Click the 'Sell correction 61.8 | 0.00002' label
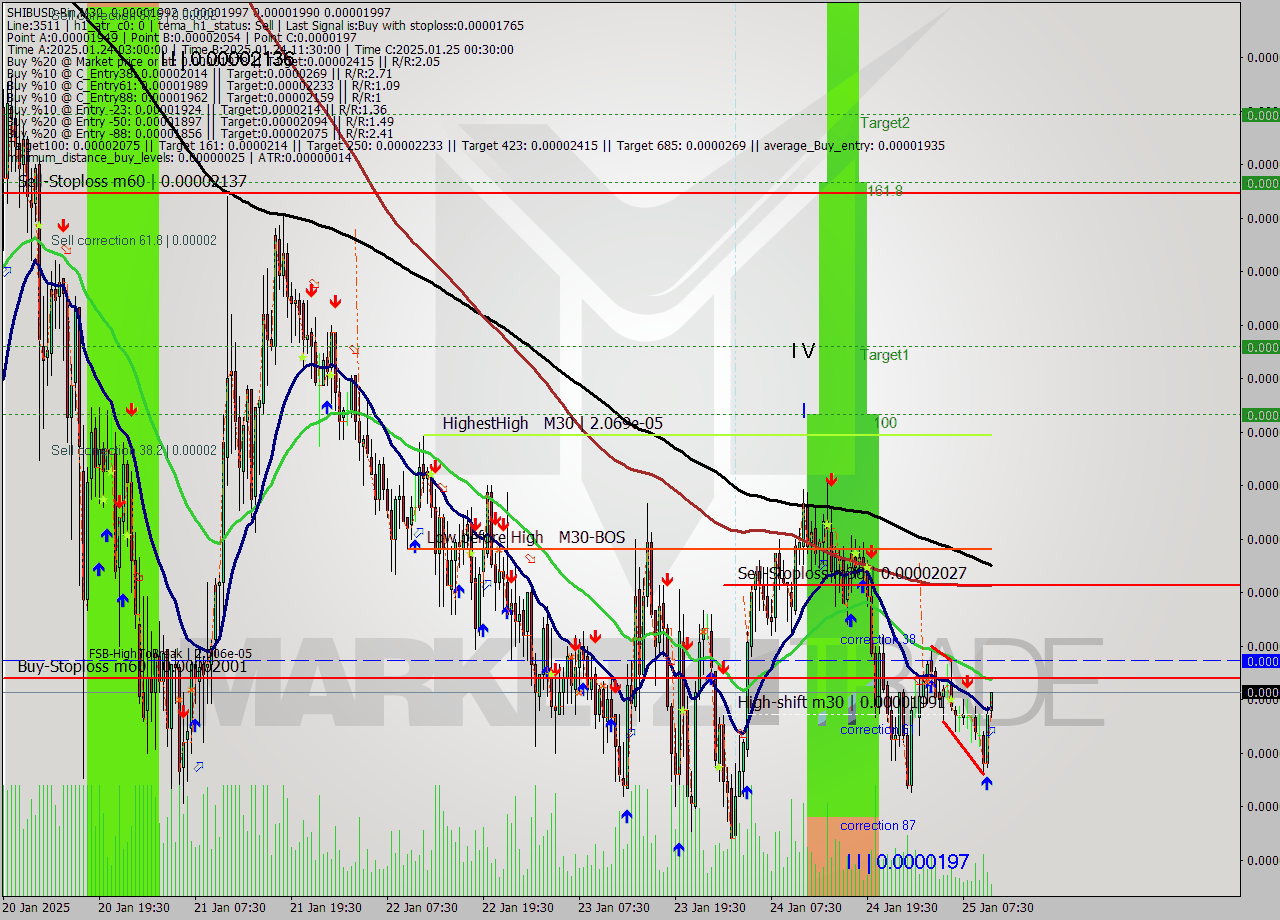The width and height of the screenshot is (1280, 920). [134, 240]
